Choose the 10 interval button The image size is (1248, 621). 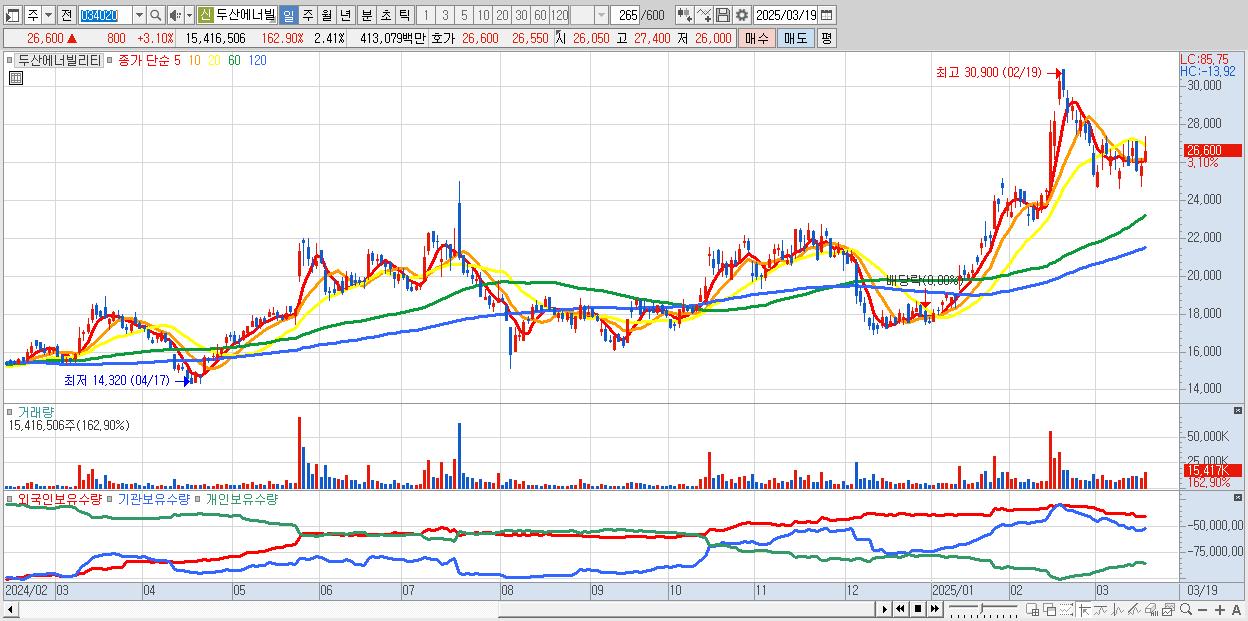pos(483,15)
